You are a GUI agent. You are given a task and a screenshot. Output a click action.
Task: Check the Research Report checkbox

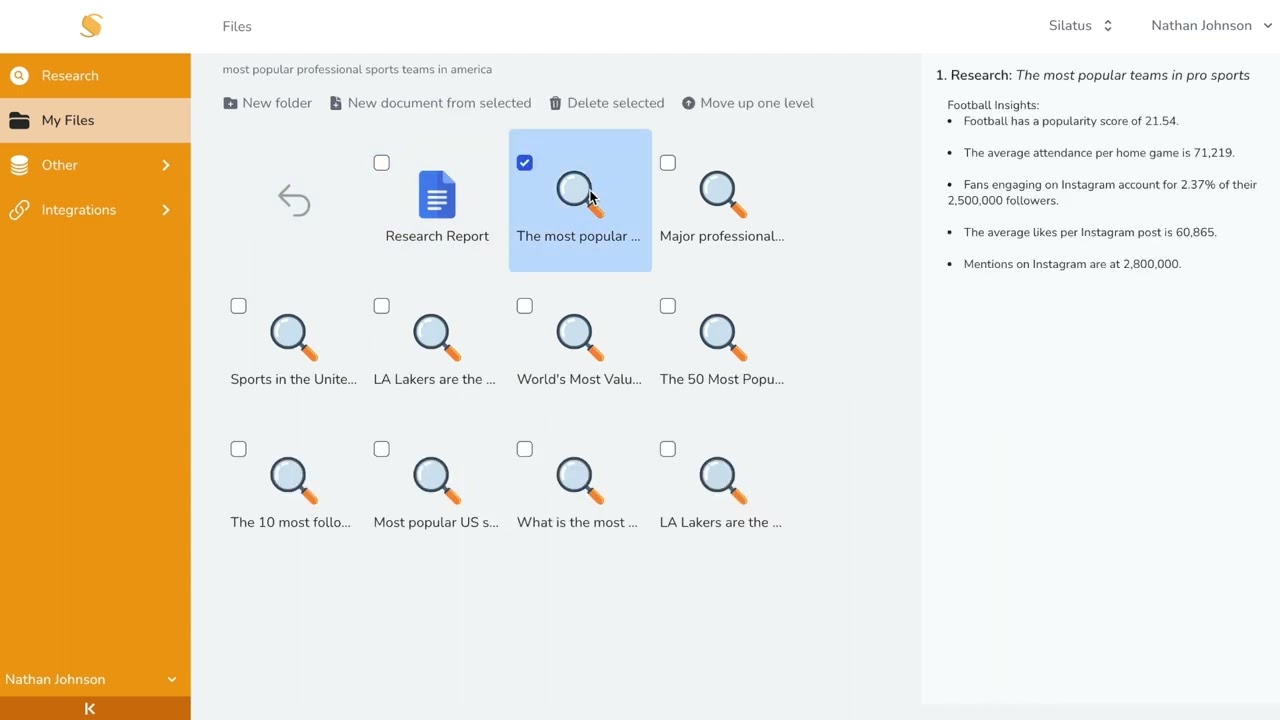(x=381, y=163)
